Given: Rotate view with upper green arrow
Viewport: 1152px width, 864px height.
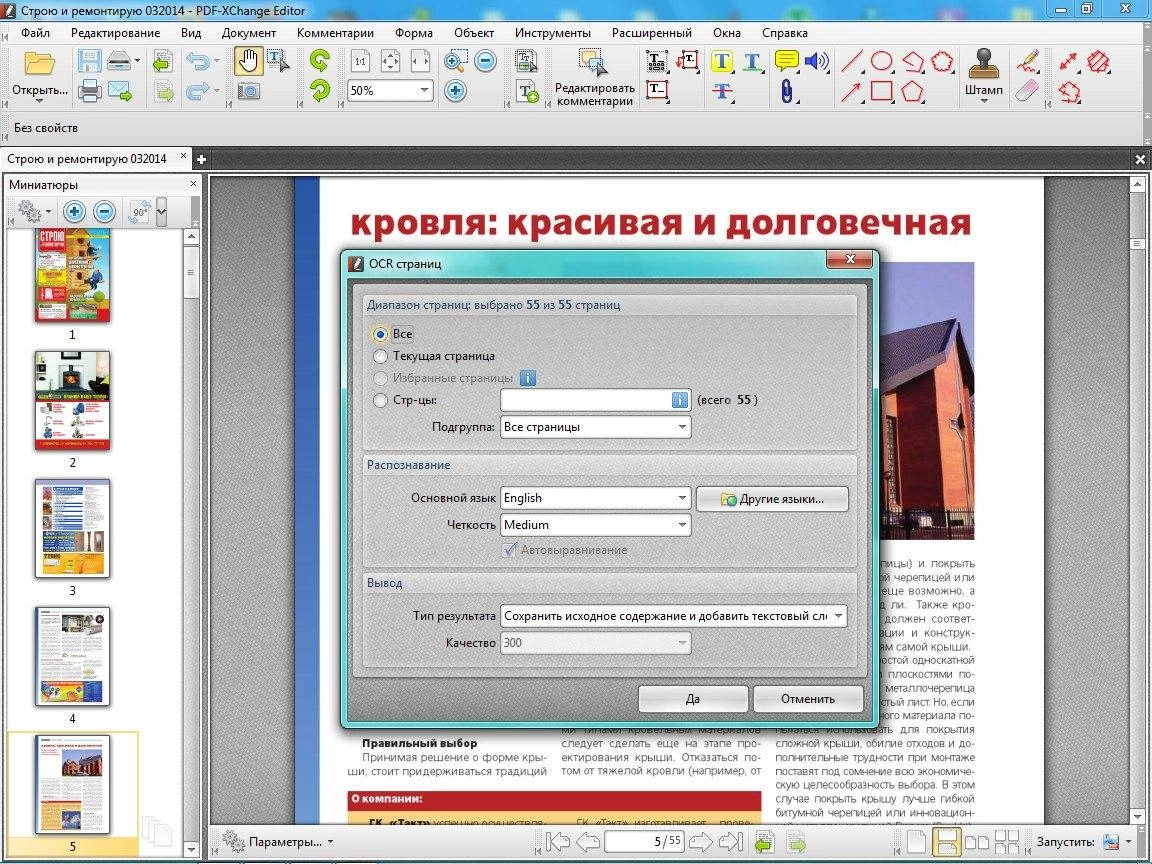Looking at the screenshot, I should (320, 60).
